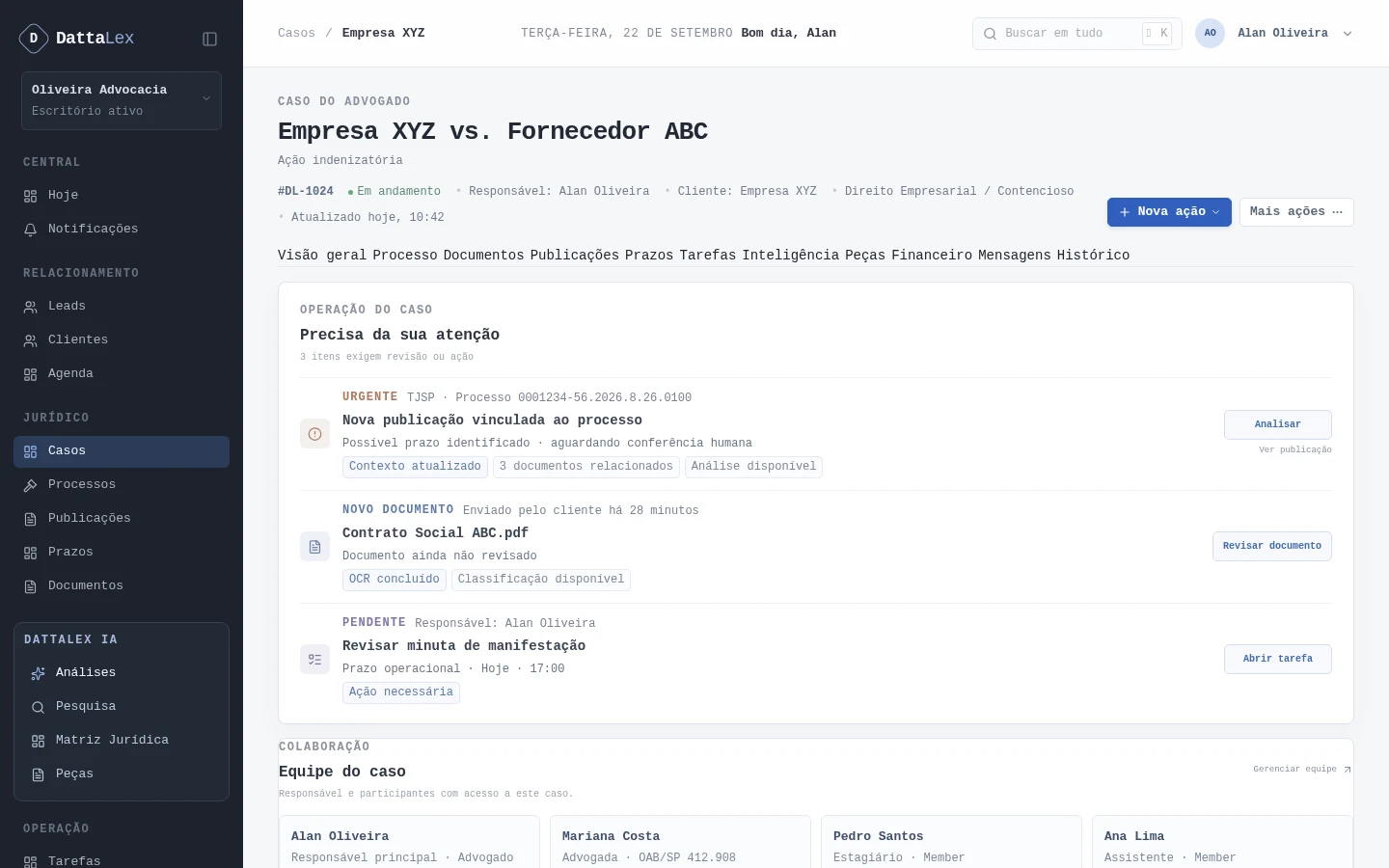The width and height of the screenshot is (1389, 868).
Task: Click the alert icon of urgent publication
Action: tap(314, 434)
